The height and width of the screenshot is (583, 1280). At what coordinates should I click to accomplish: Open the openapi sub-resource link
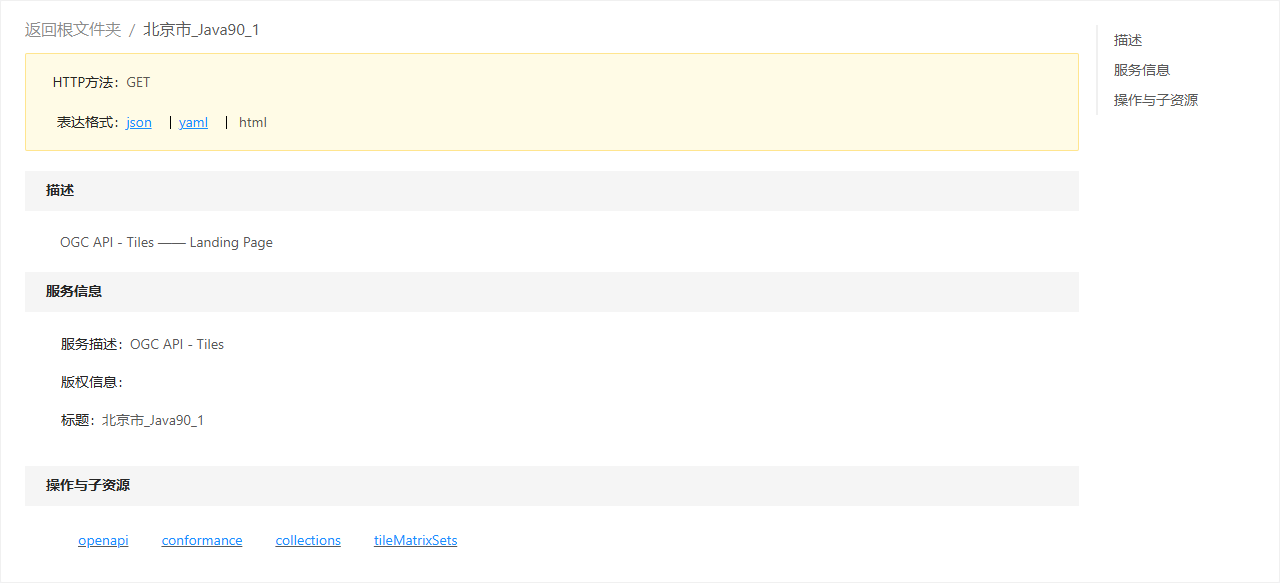point(103,541)
